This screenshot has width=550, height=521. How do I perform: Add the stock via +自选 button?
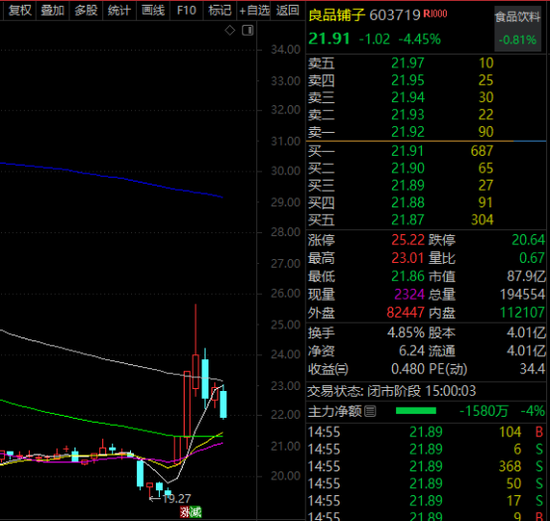pyautogui.click(x=254, y=11)
